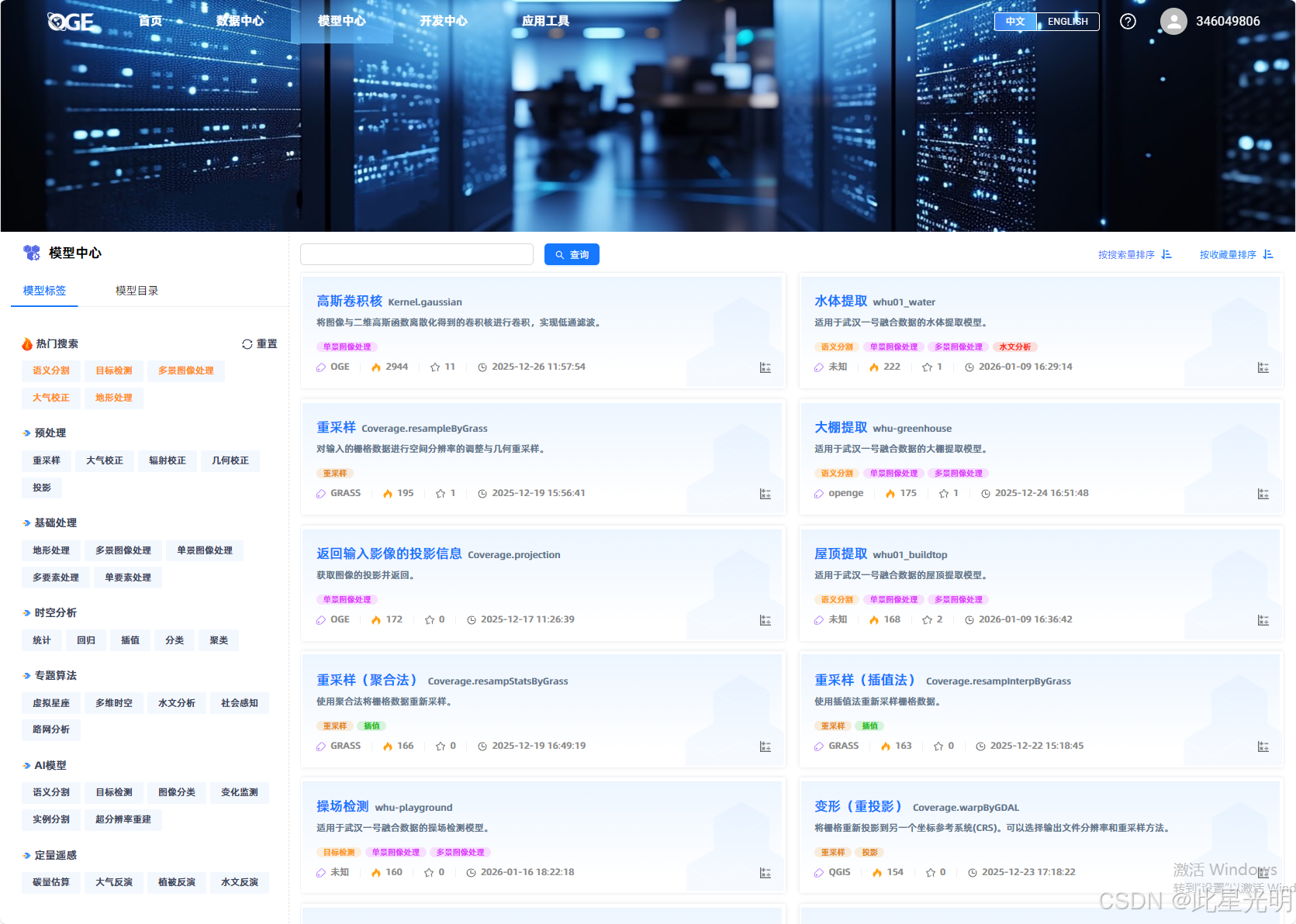Image resolution: width=1296 pixels, height=924 pixels.
Task: Sort models by favorites count
Action: click(1235, 254)
